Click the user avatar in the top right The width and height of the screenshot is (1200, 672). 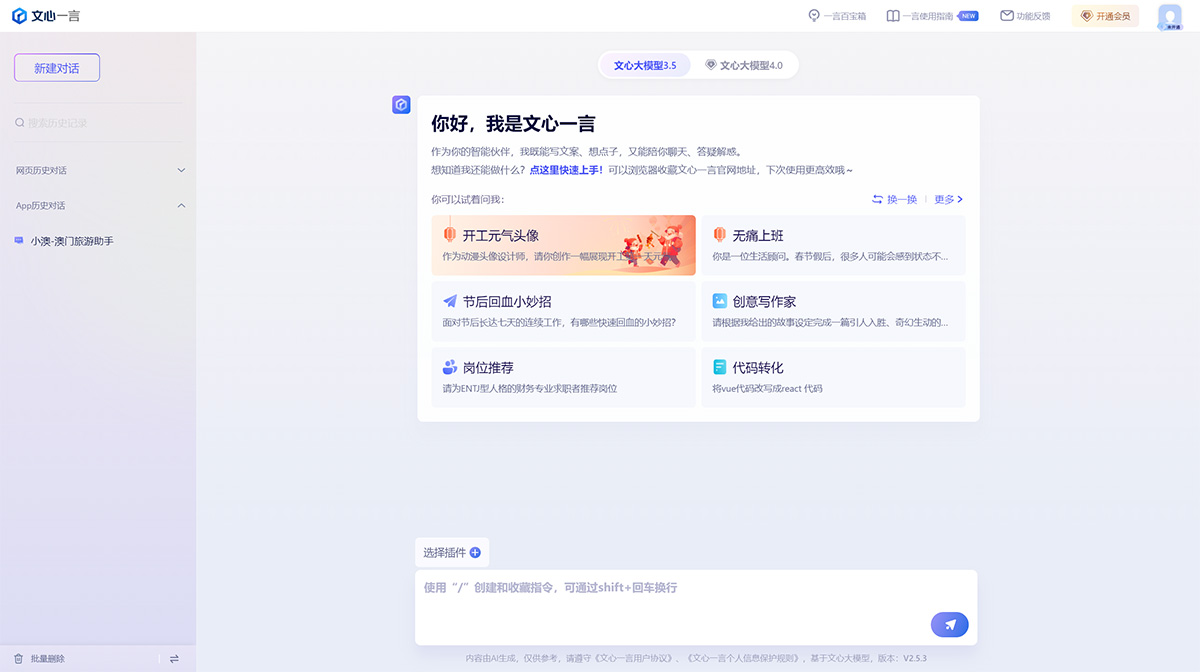1171,16
